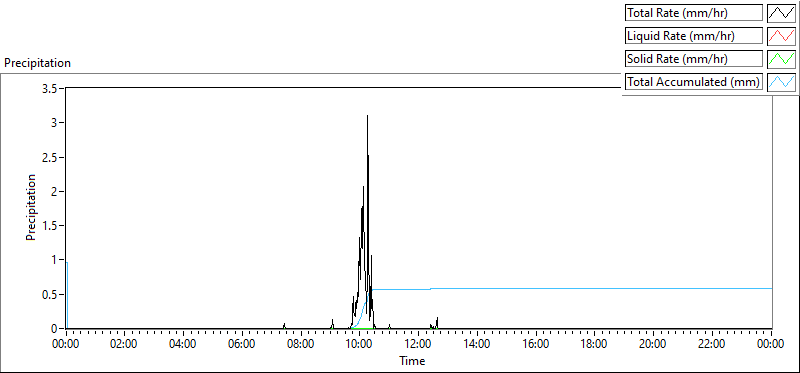800x373 pixels.
Task: Click the 2 value on the Y axis
Action: tap(55, 191)
